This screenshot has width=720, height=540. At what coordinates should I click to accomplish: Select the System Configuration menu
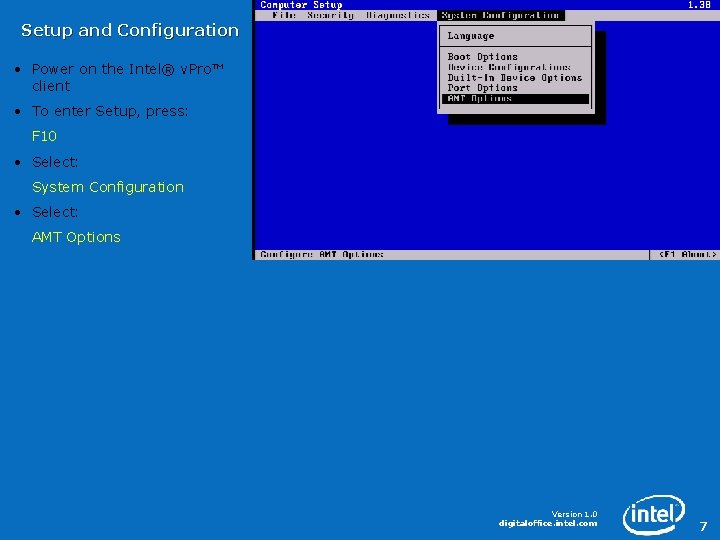pos(500,15)
